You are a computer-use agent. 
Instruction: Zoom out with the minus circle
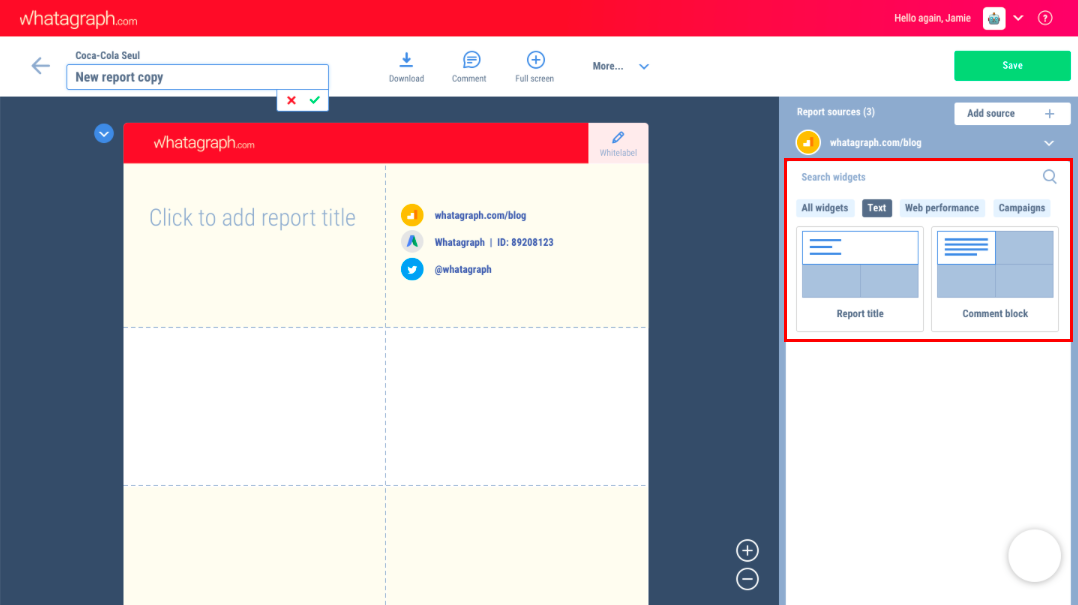[747, 579]
